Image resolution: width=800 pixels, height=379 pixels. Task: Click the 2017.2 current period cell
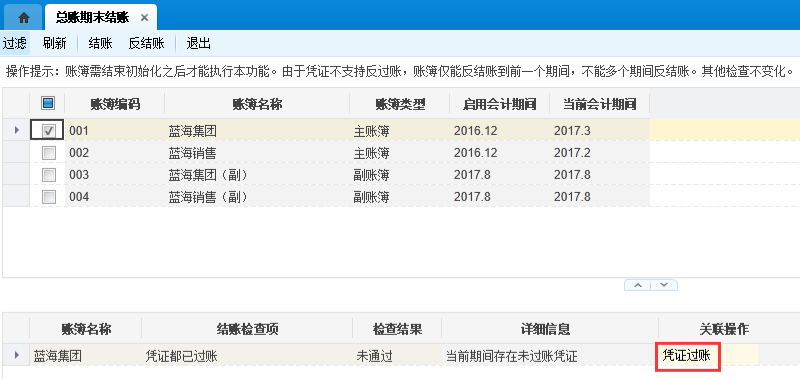coord(599,153)
